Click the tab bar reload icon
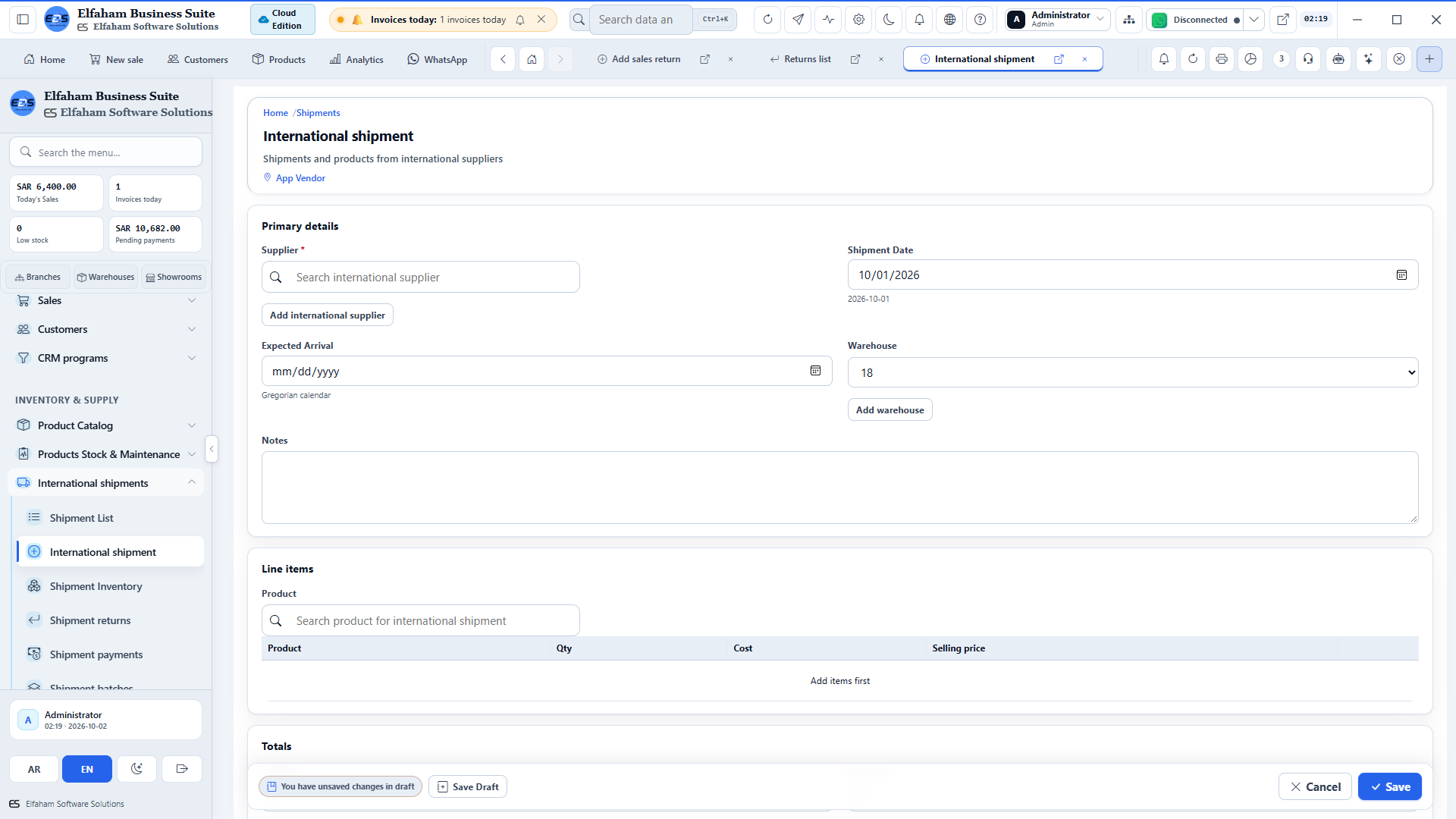 coord(1193,59)
